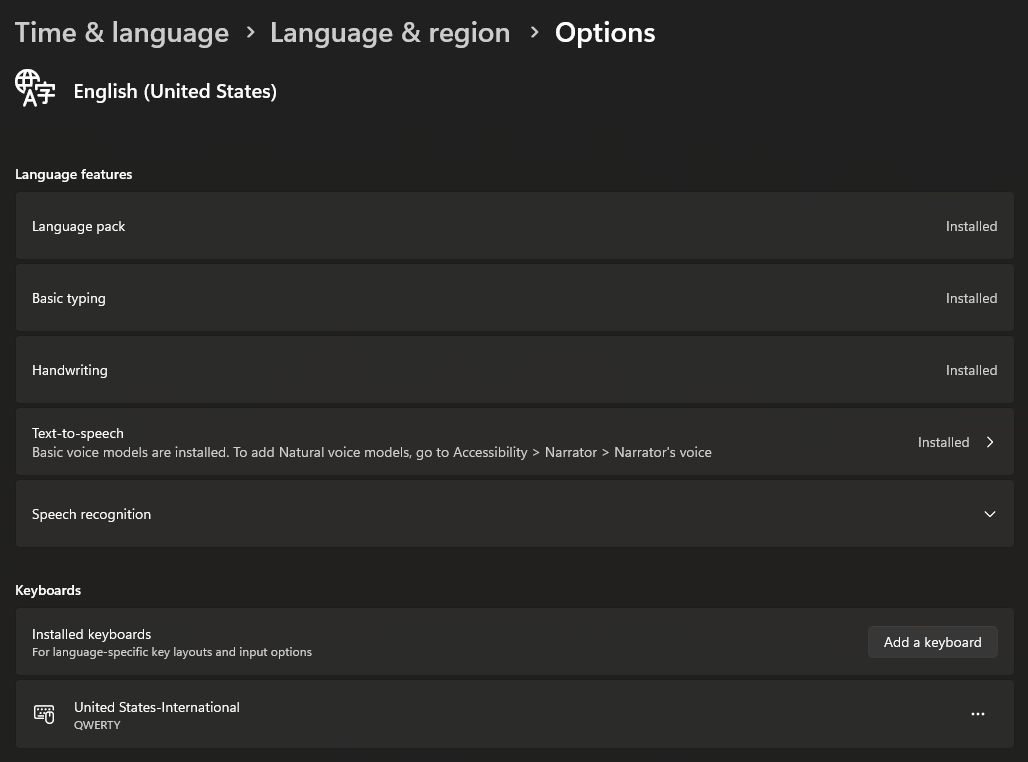Click the language-specific key layouts description
Viewport: 1028px width, 762px height.
pyautogui.click(x=172, y=652)
